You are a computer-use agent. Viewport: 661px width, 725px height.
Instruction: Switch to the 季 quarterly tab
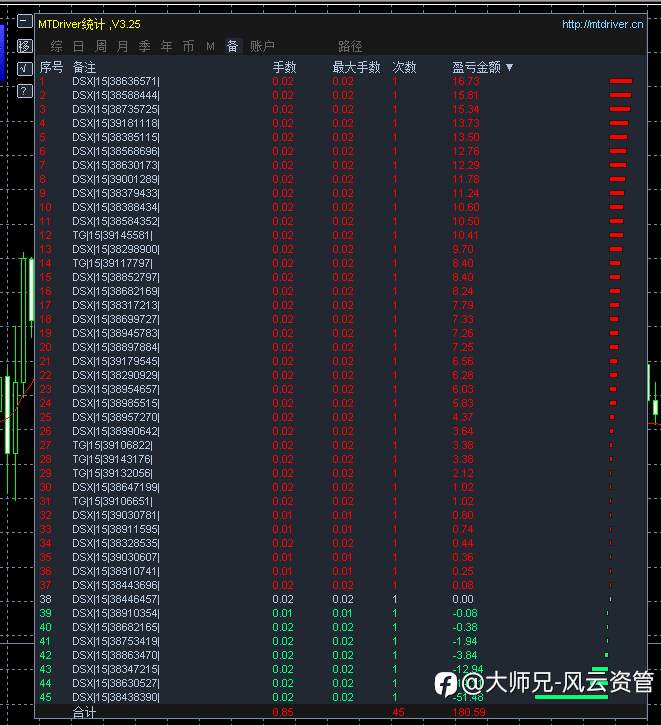point(145,46)
